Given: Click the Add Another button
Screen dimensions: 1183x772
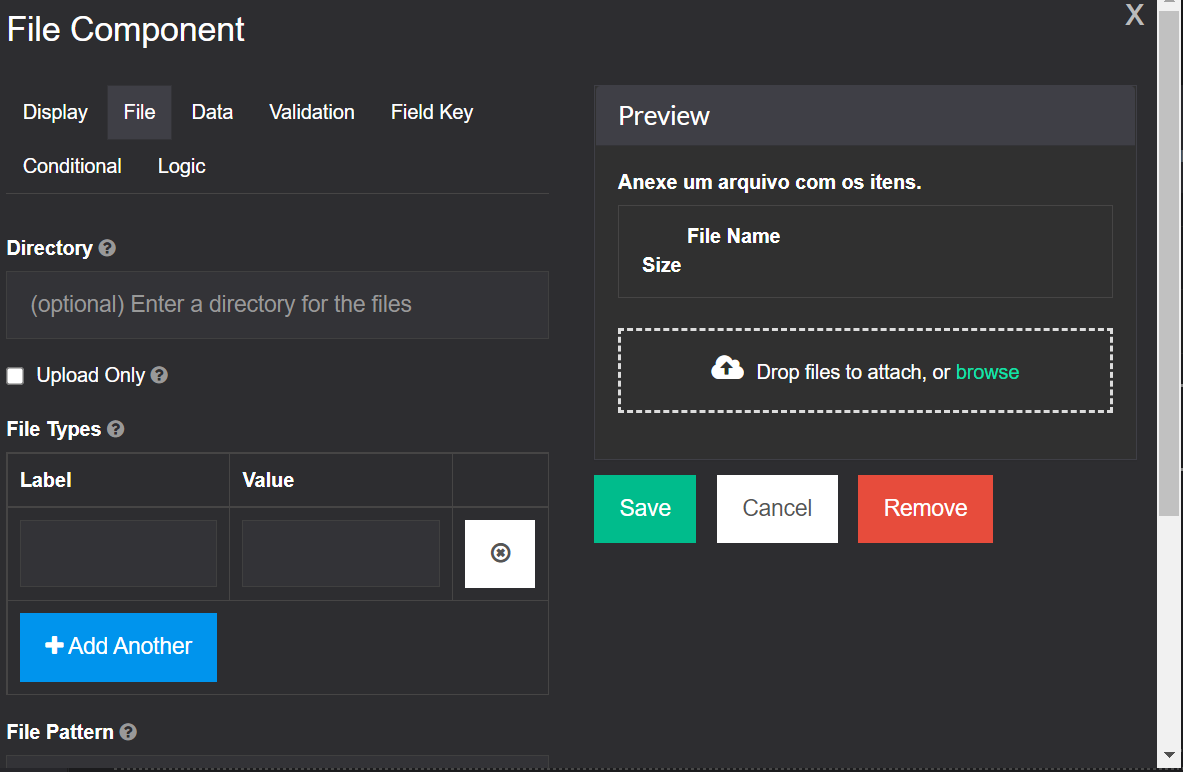Looking at the screenshot, I should [x=118, y=646].
